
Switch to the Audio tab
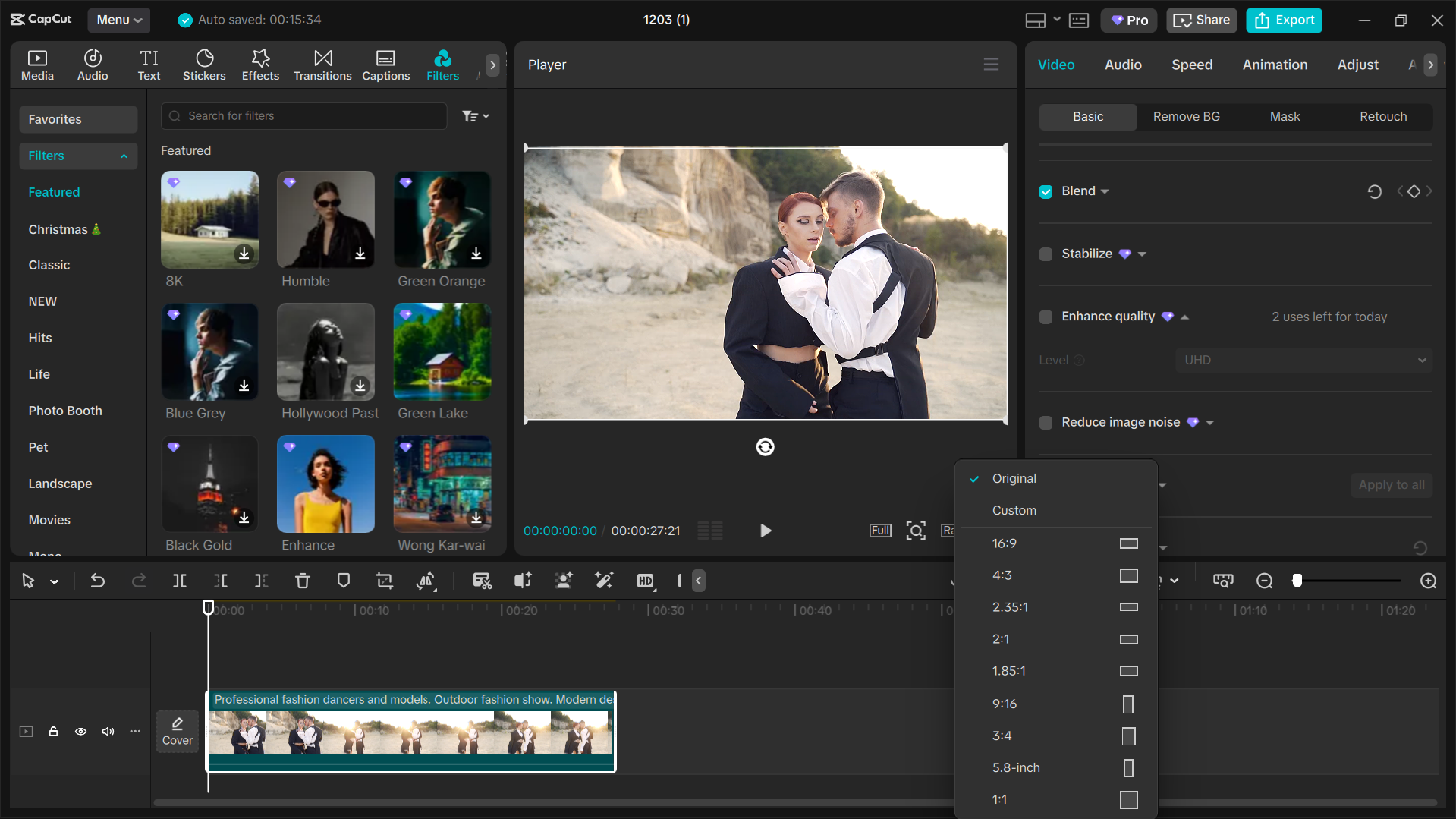[1123, 65]
